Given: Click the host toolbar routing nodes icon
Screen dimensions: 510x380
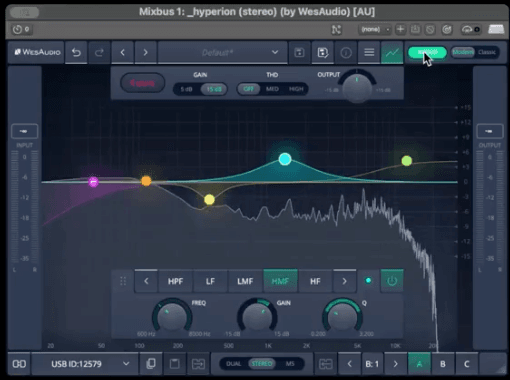Looking at the screenshot, I should click(x=336, y=30).
